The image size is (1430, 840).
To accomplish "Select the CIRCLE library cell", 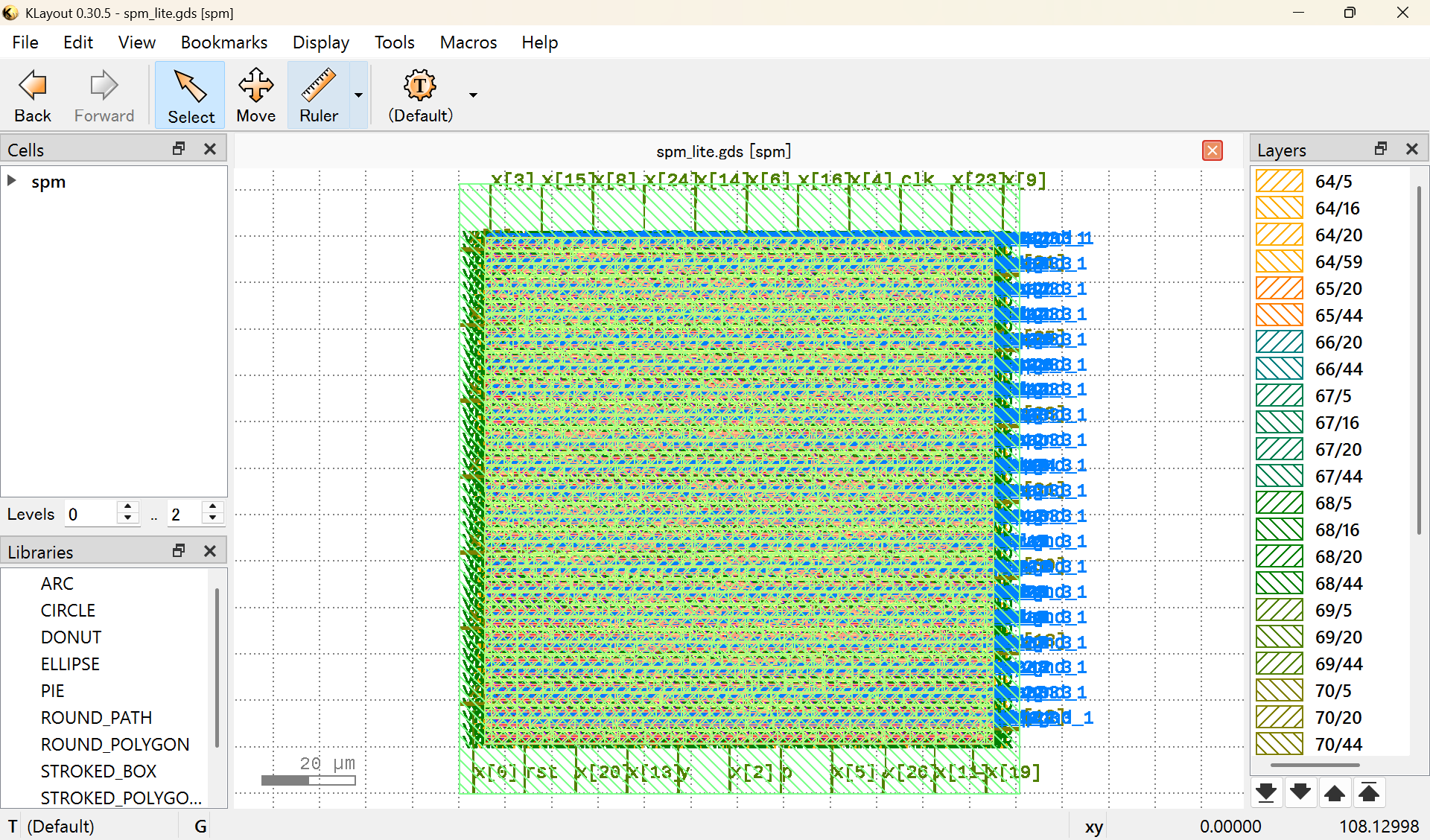I will tap(68, 611).
